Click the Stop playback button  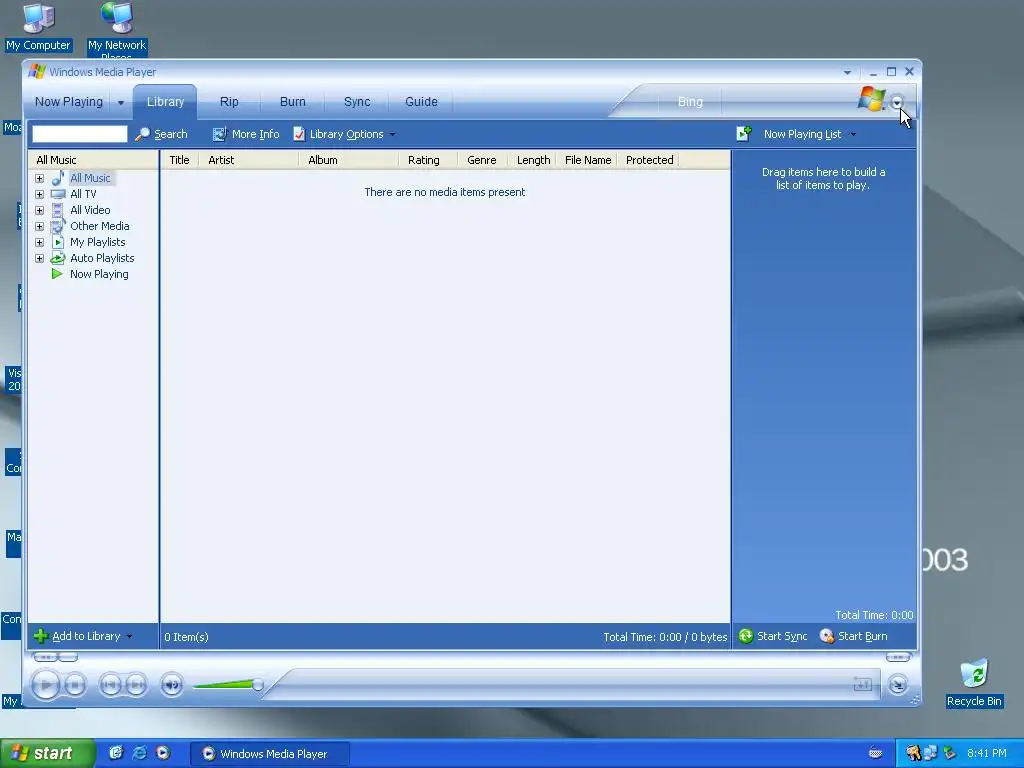(75, 685)
